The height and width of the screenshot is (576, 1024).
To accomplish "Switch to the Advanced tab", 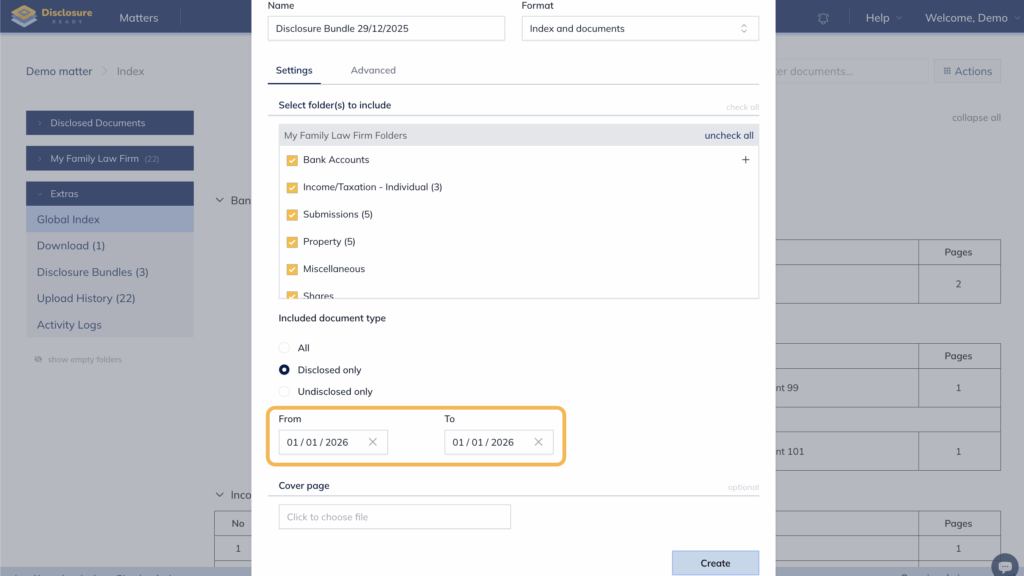I will click(x=373, y=71).
